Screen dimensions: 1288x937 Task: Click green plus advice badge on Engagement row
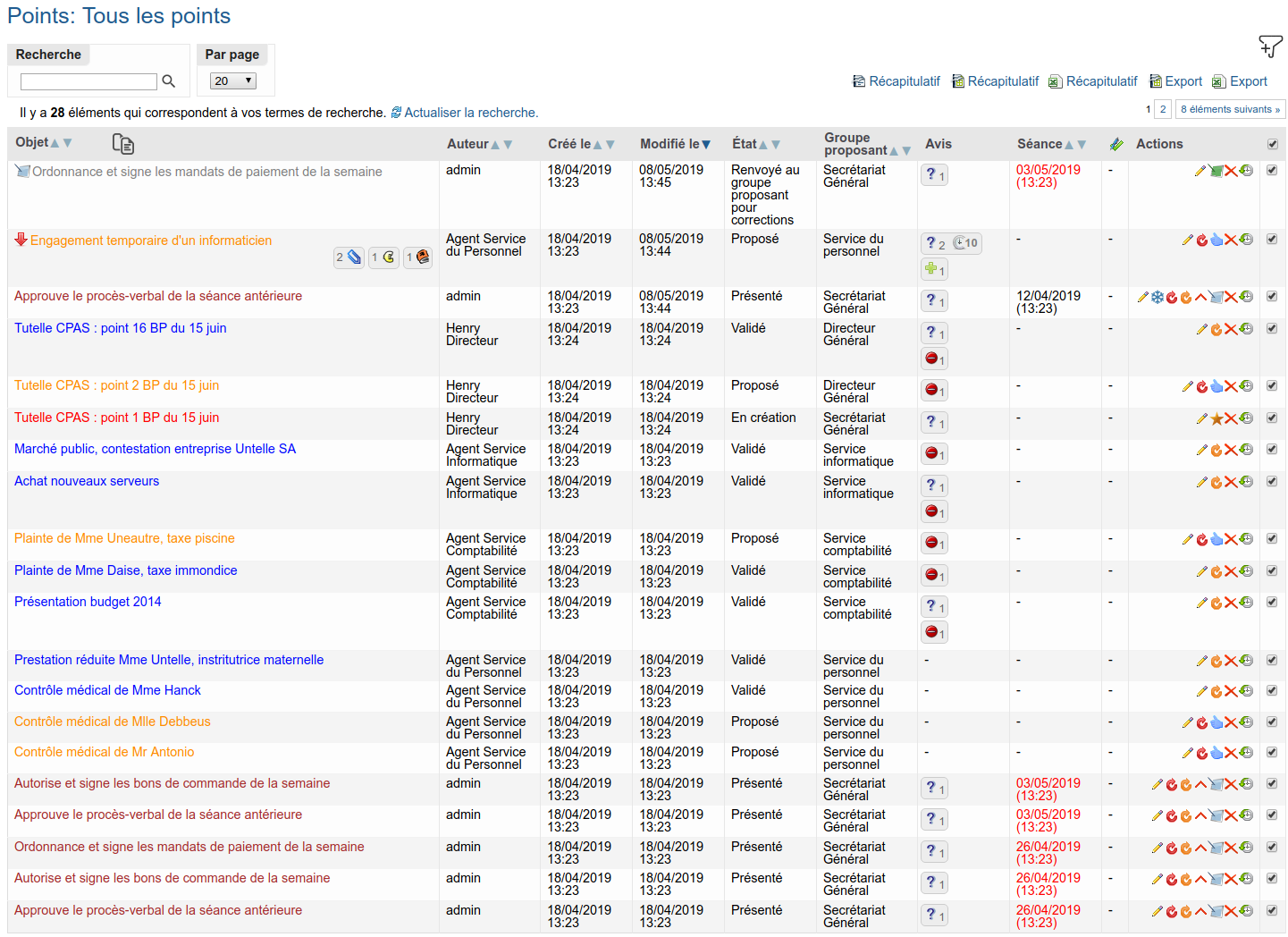[934, 269]
